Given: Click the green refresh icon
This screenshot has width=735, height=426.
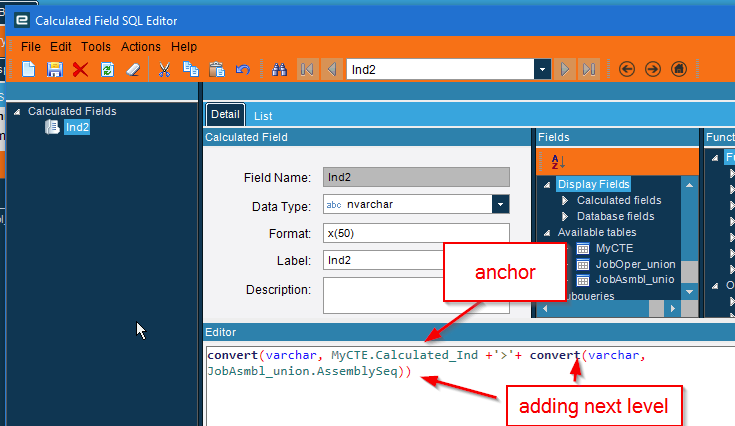Looking at the screenshot, I should click(107, 70).
